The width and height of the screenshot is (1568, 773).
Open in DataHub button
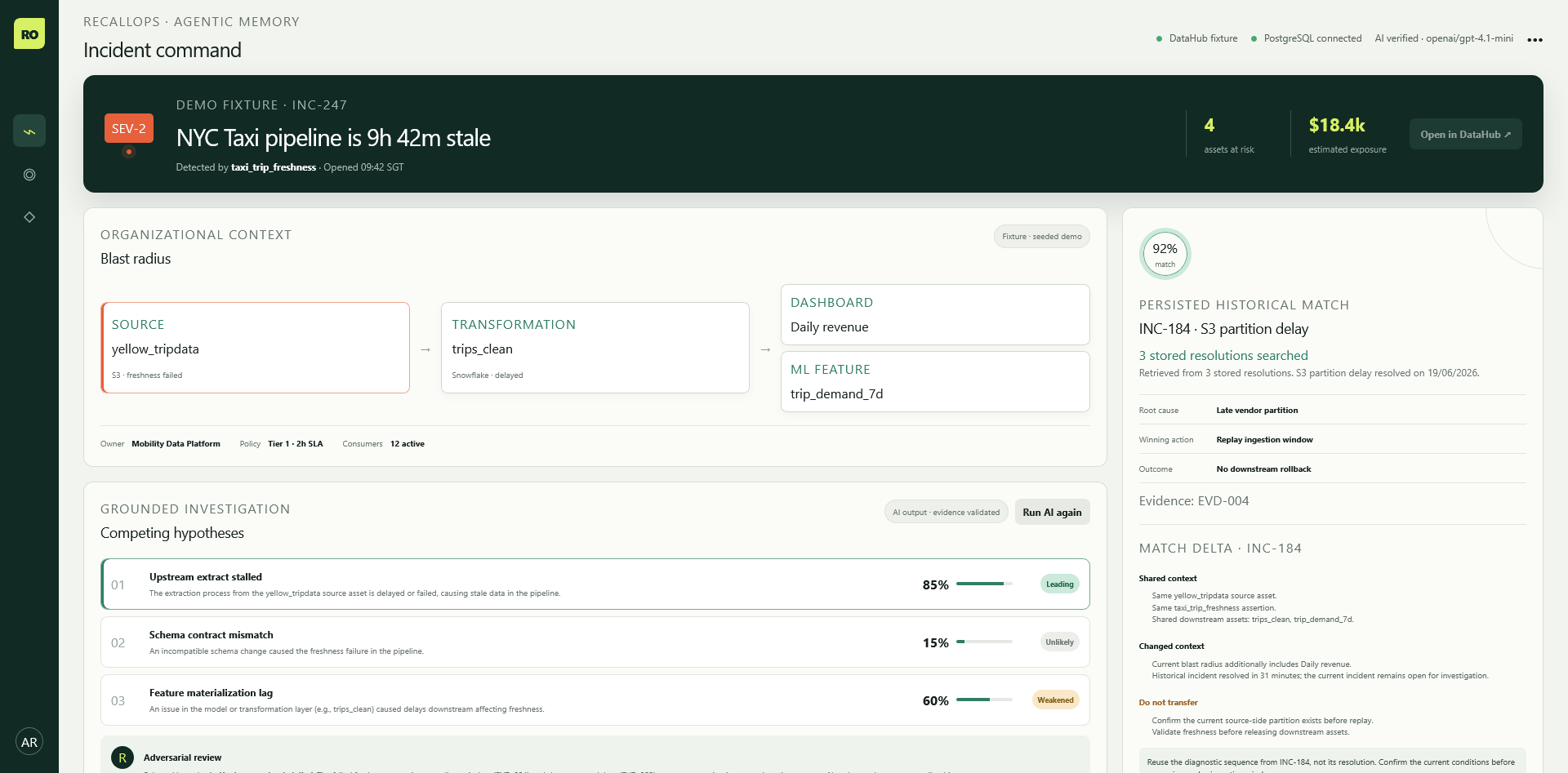tap(1466, 134)
